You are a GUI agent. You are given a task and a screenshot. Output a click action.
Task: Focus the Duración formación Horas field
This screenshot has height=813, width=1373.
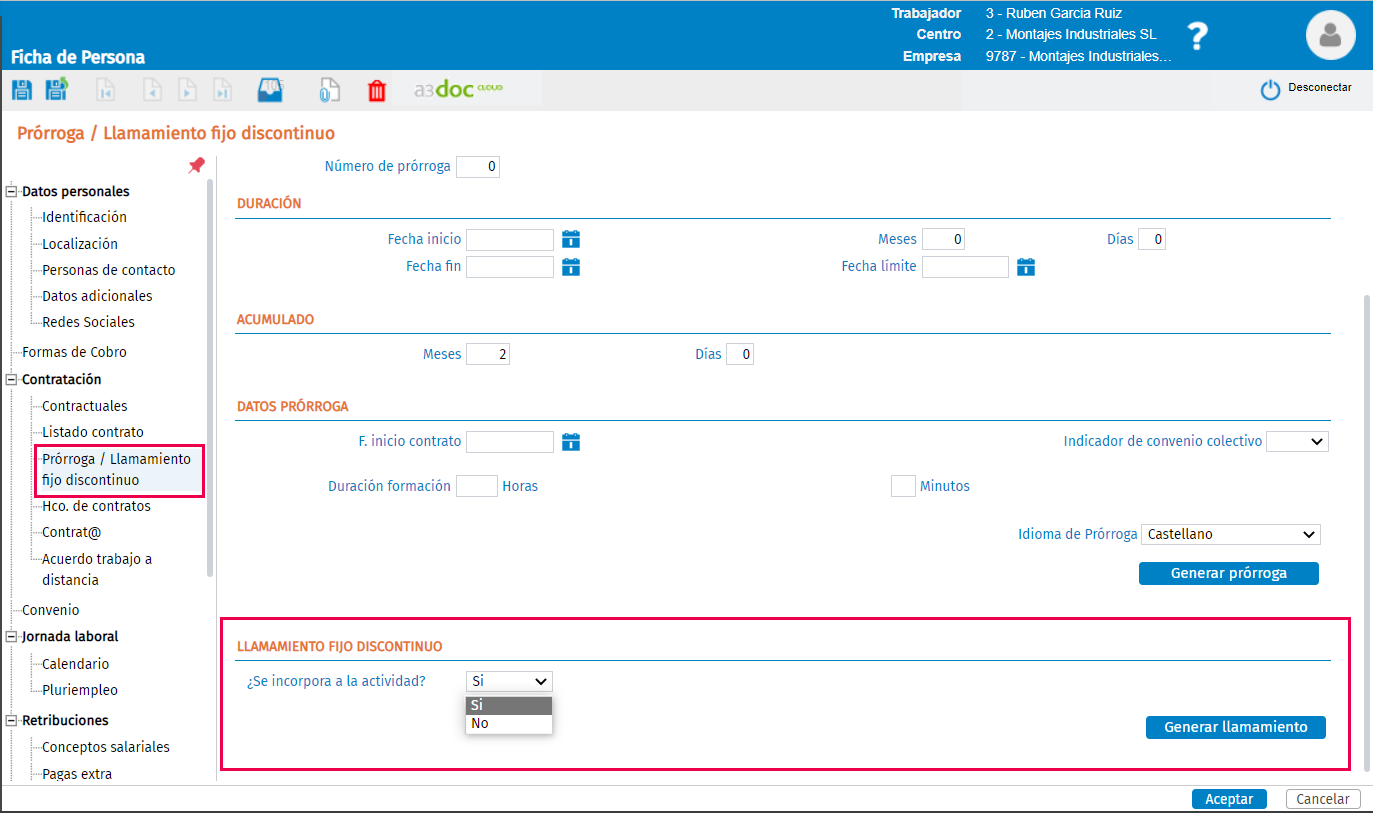point(477,486)
